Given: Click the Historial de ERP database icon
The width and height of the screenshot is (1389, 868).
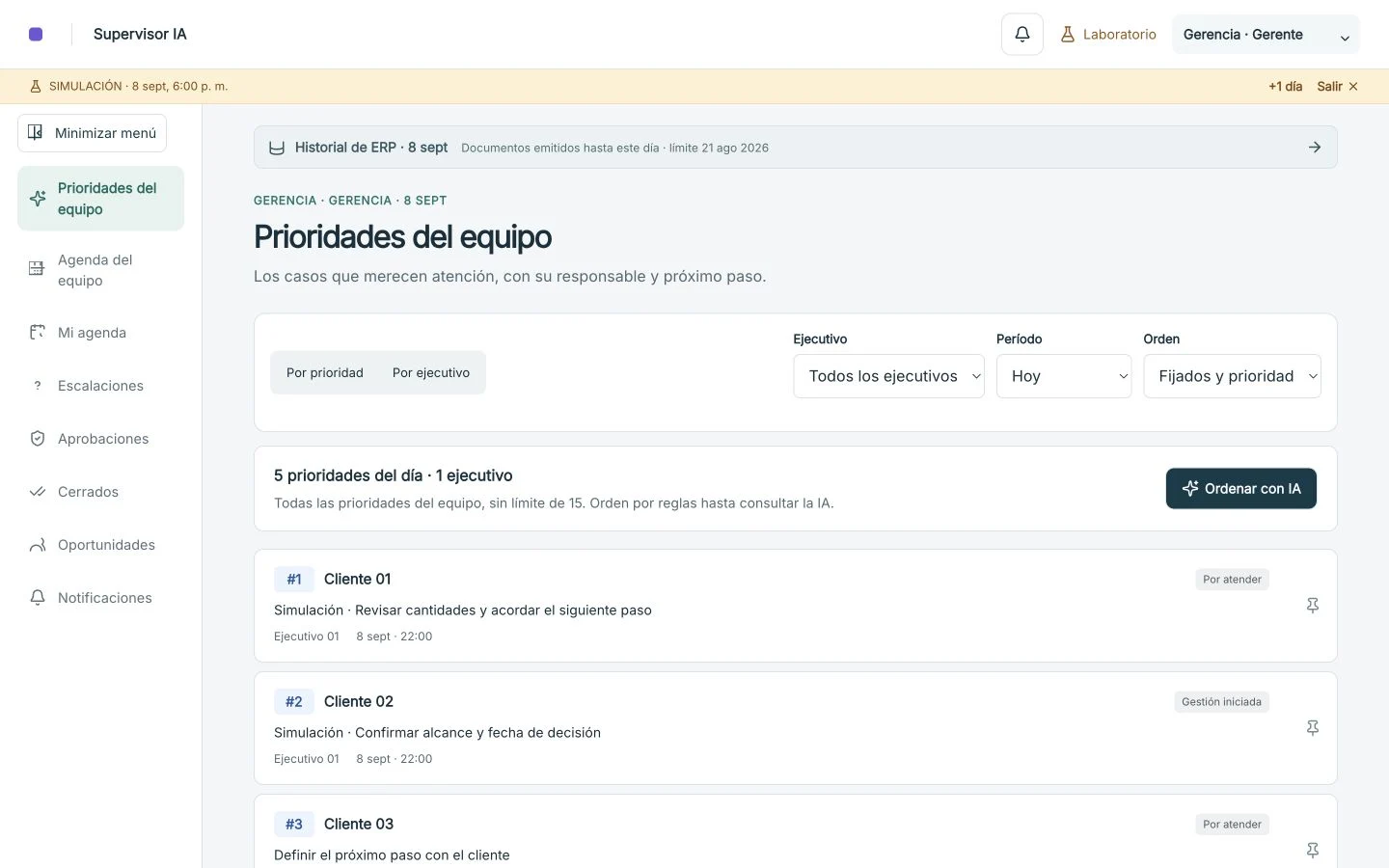Looking at the screenshot, I should coord(276,148).
